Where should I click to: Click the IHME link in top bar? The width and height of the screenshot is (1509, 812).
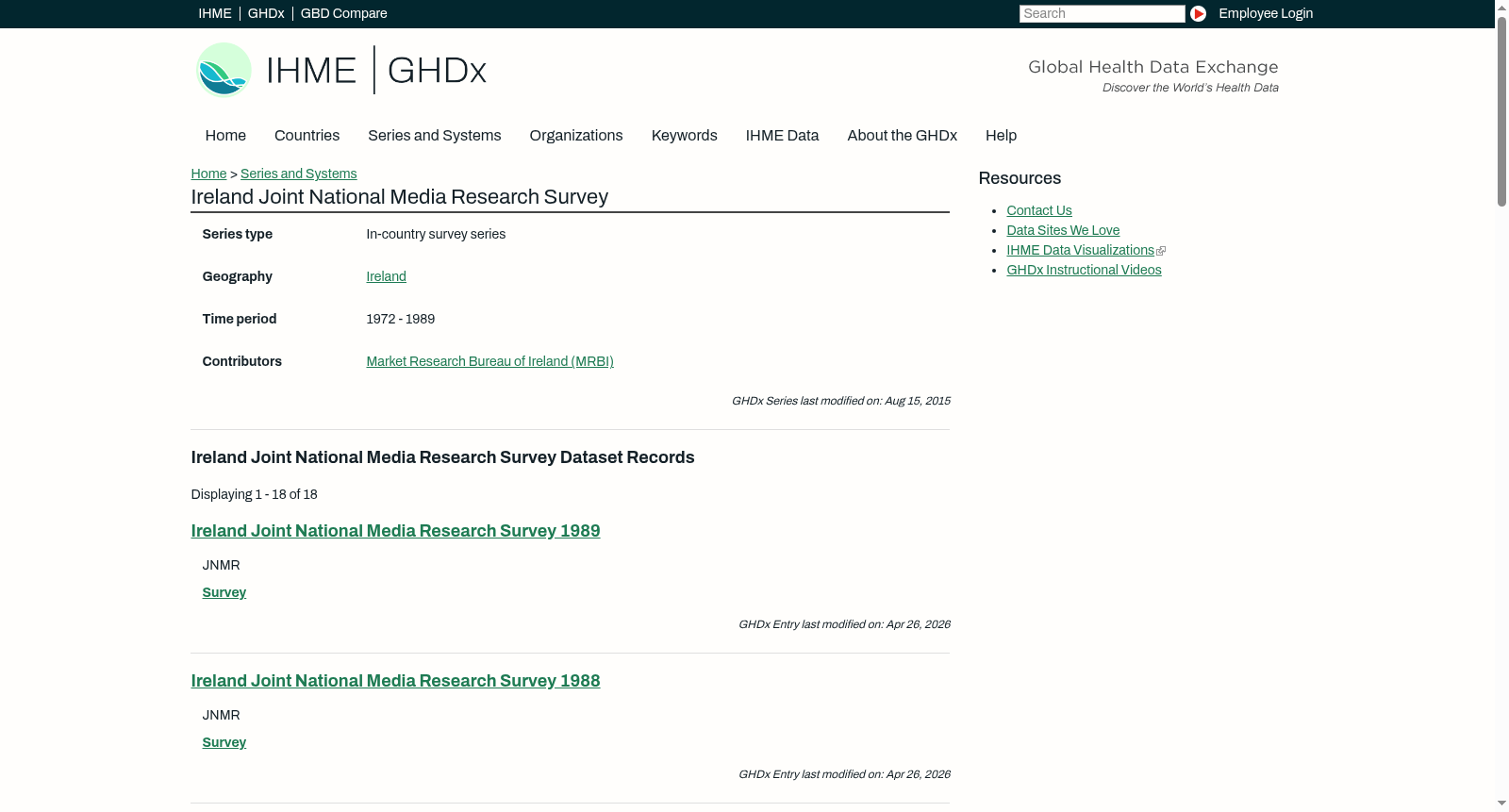(215, 13)
